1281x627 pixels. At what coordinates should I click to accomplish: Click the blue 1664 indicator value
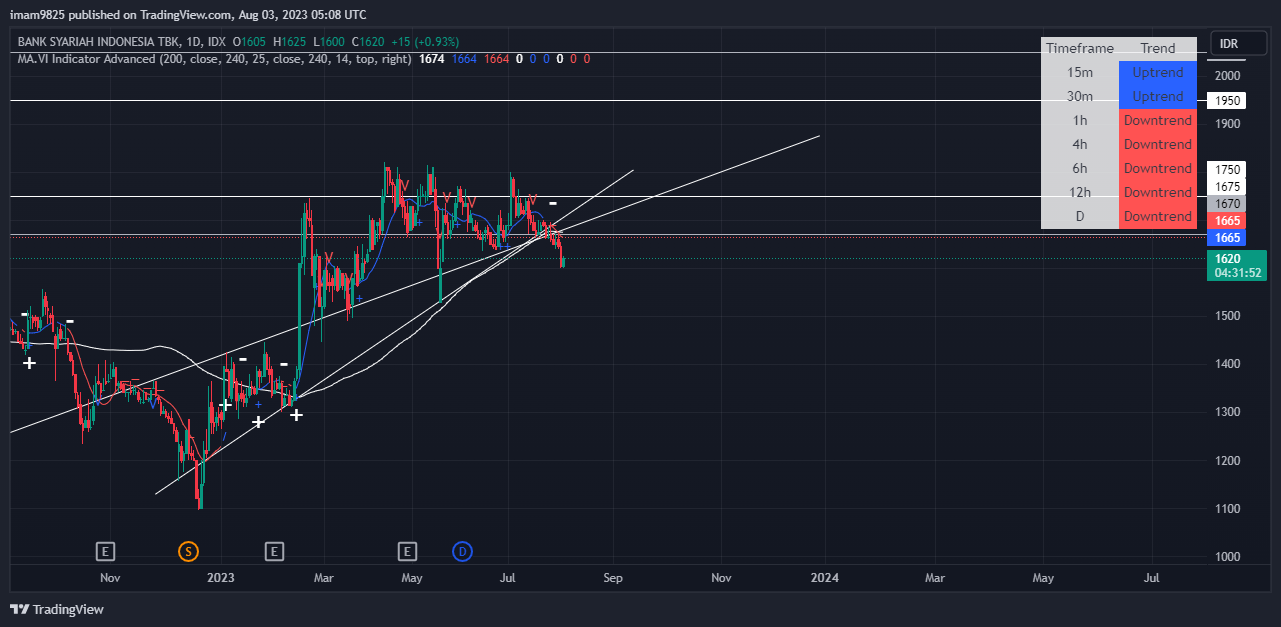tap(464, 59)
